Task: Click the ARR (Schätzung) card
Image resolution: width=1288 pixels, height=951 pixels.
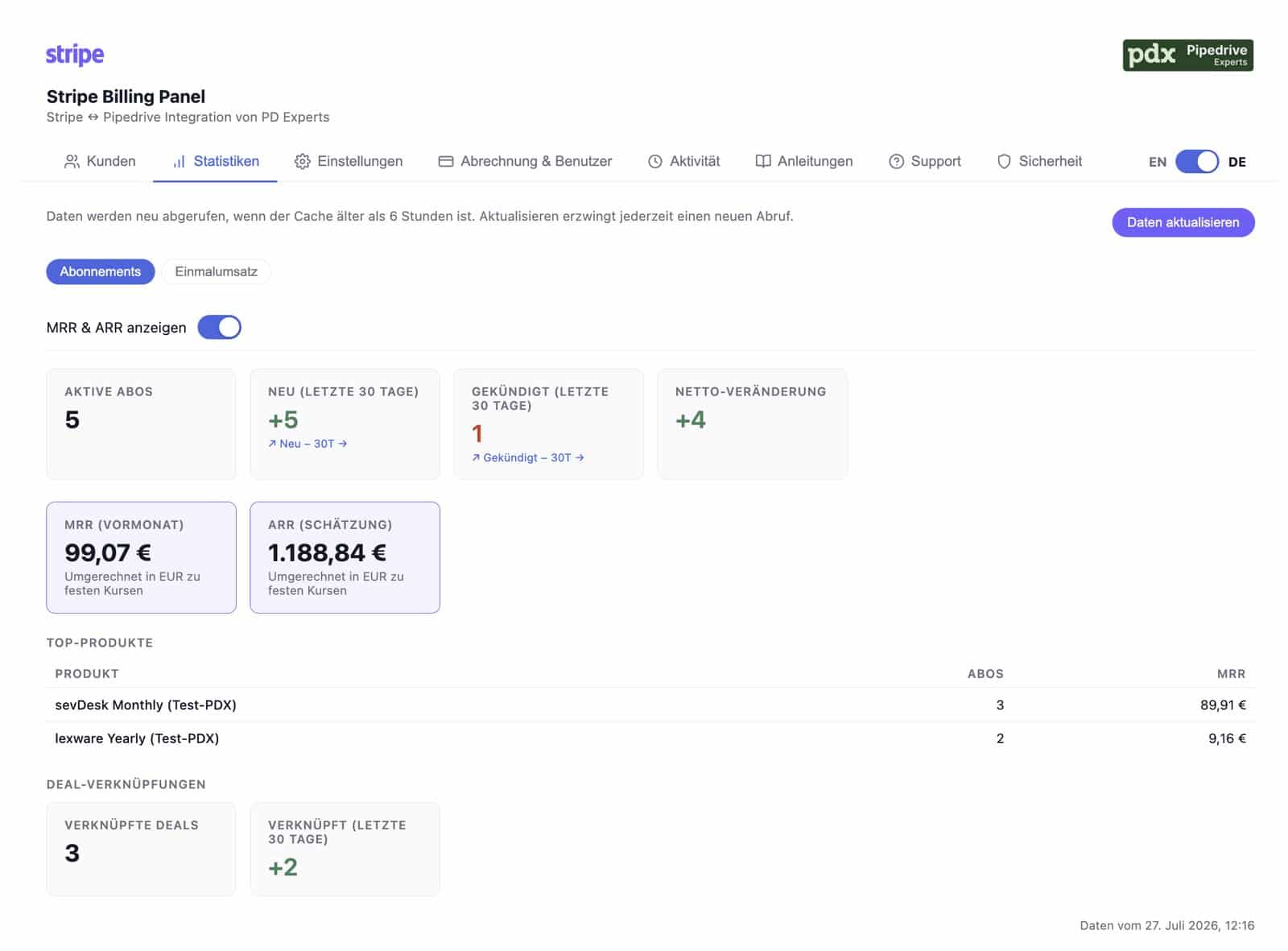Action: [x=345, y=557]
